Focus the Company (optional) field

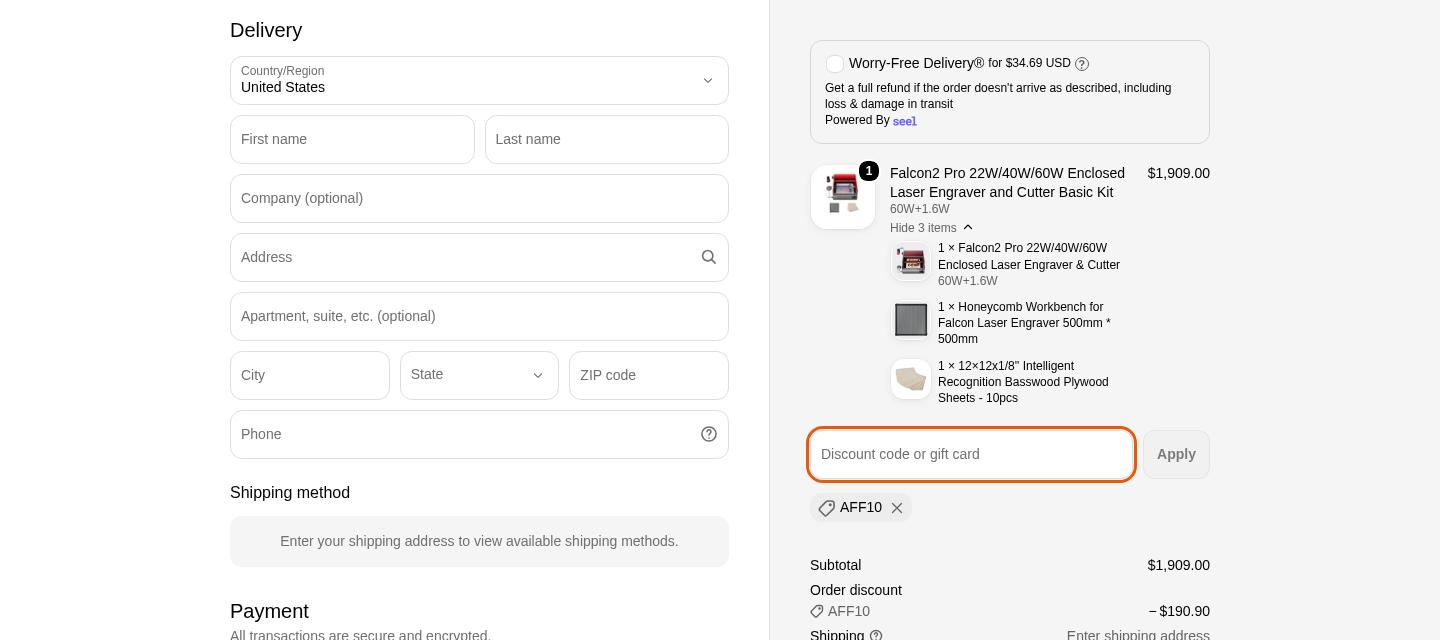479,198
